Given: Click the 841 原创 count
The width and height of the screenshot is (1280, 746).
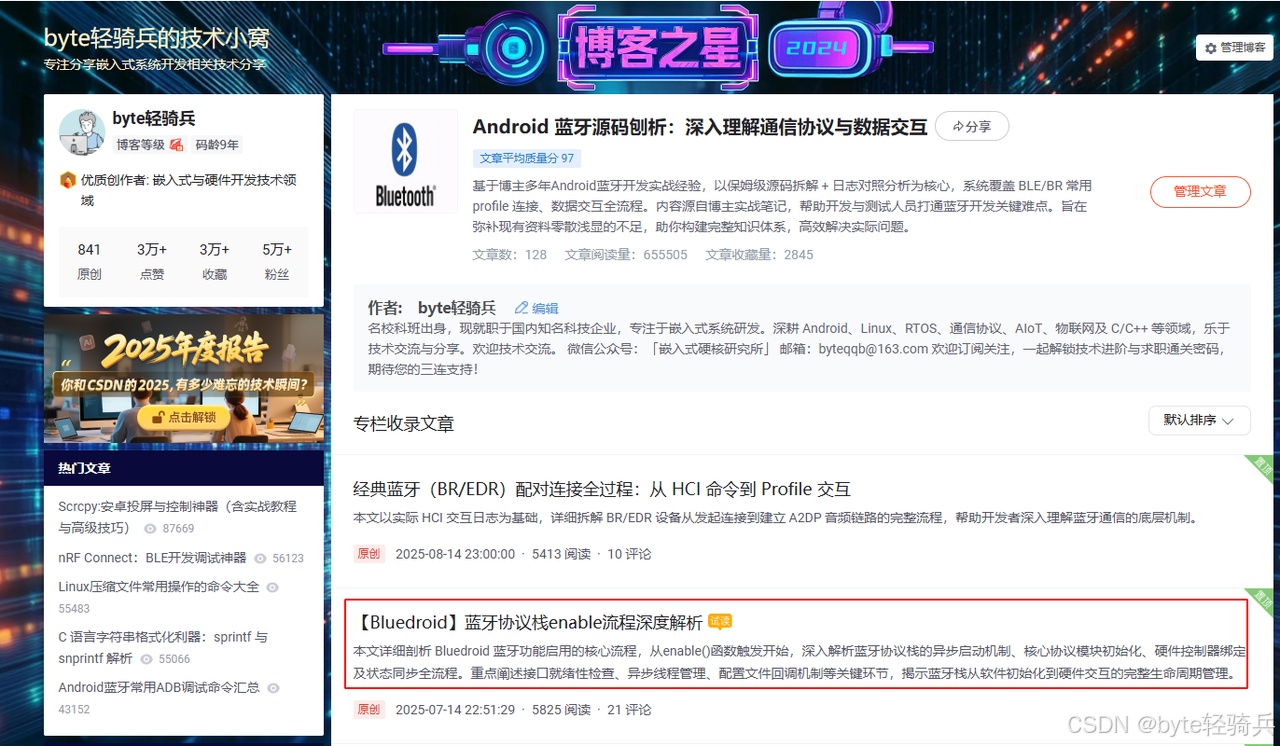Looking at the screenshot, I should click(x=89, y=261).
